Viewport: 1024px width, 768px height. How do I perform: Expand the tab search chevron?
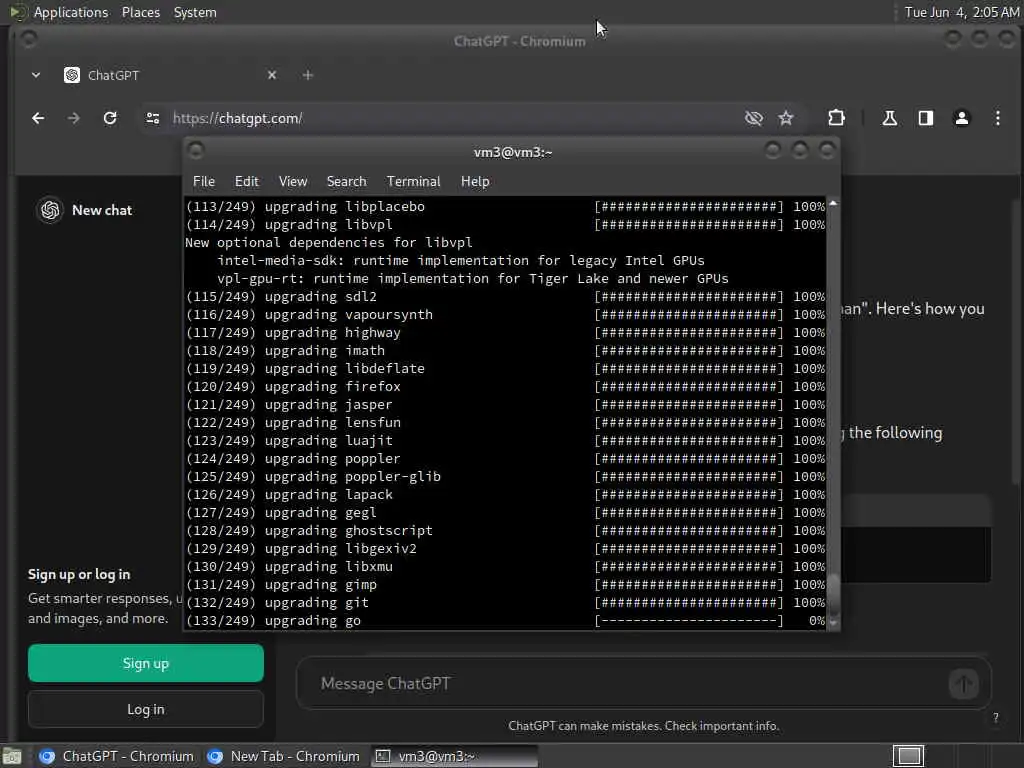[x=36, y=75]
